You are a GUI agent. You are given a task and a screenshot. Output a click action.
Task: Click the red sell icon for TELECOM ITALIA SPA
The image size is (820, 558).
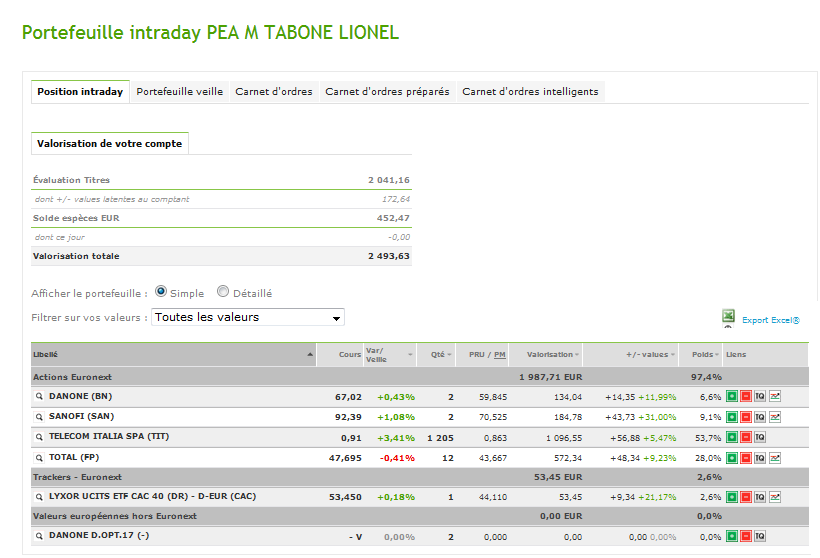(746, 437)
